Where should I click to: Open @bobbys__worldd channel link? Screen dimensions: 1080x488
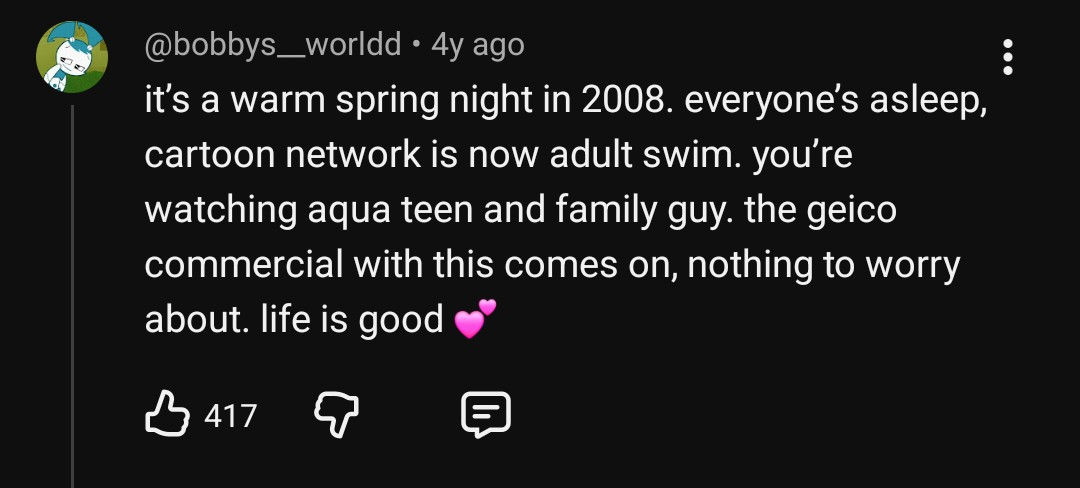point(273,45)
